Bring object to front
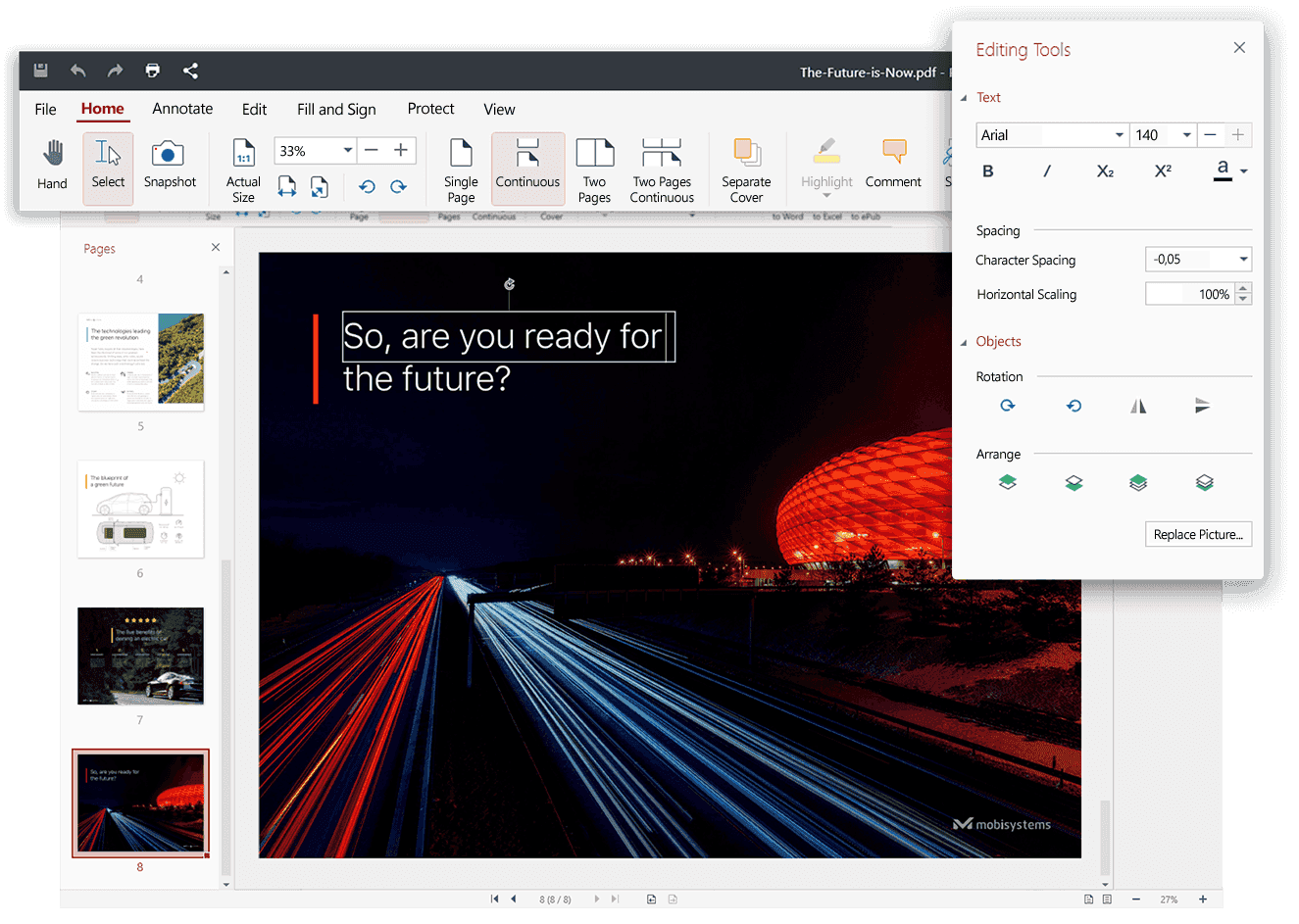 coord(1137,482)
